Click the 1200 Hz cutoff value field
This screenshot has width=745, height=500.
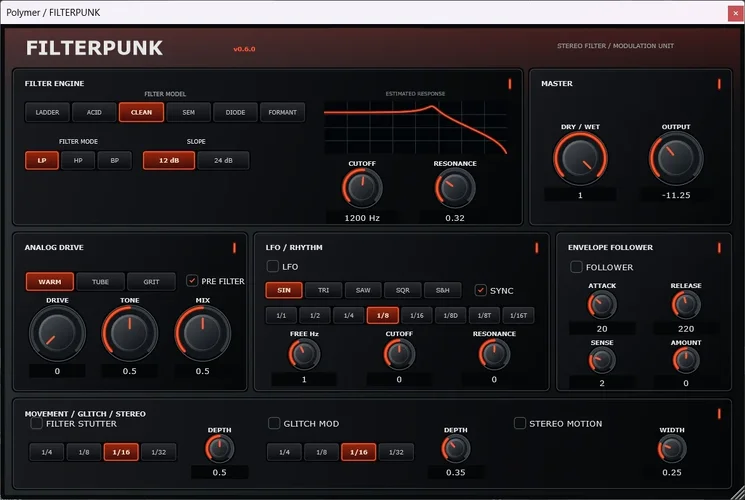(362, 218)
